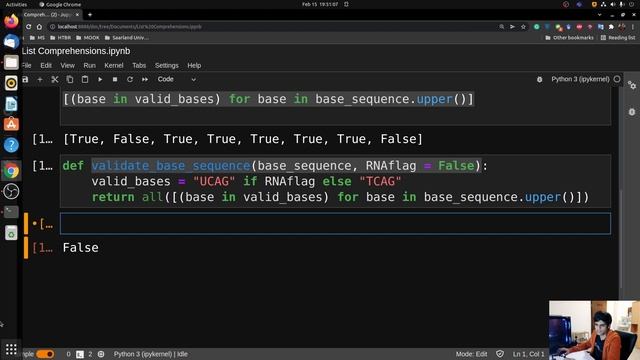Open the Reading list

pyautogui.click(x=618, y=38)
